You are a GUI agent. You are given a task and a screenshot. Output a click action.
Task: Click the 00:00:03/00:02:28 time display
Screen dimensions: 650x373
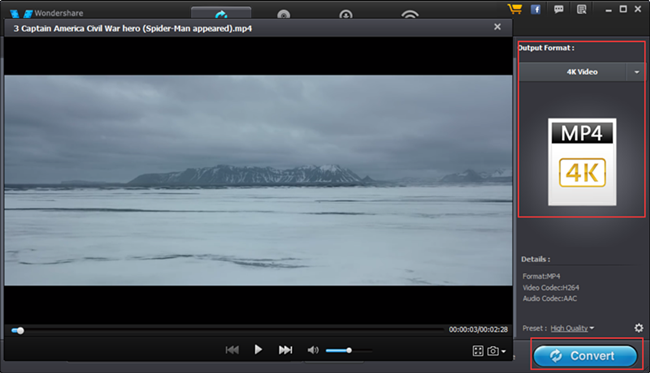[478, 329]
